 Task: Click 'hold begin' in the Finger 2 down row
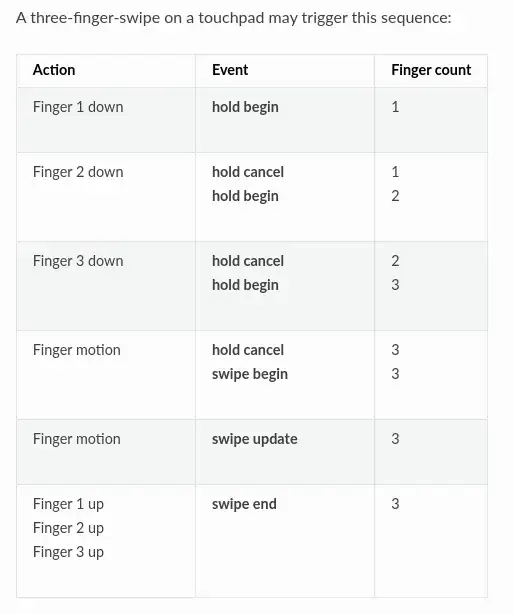coord(245,196)
